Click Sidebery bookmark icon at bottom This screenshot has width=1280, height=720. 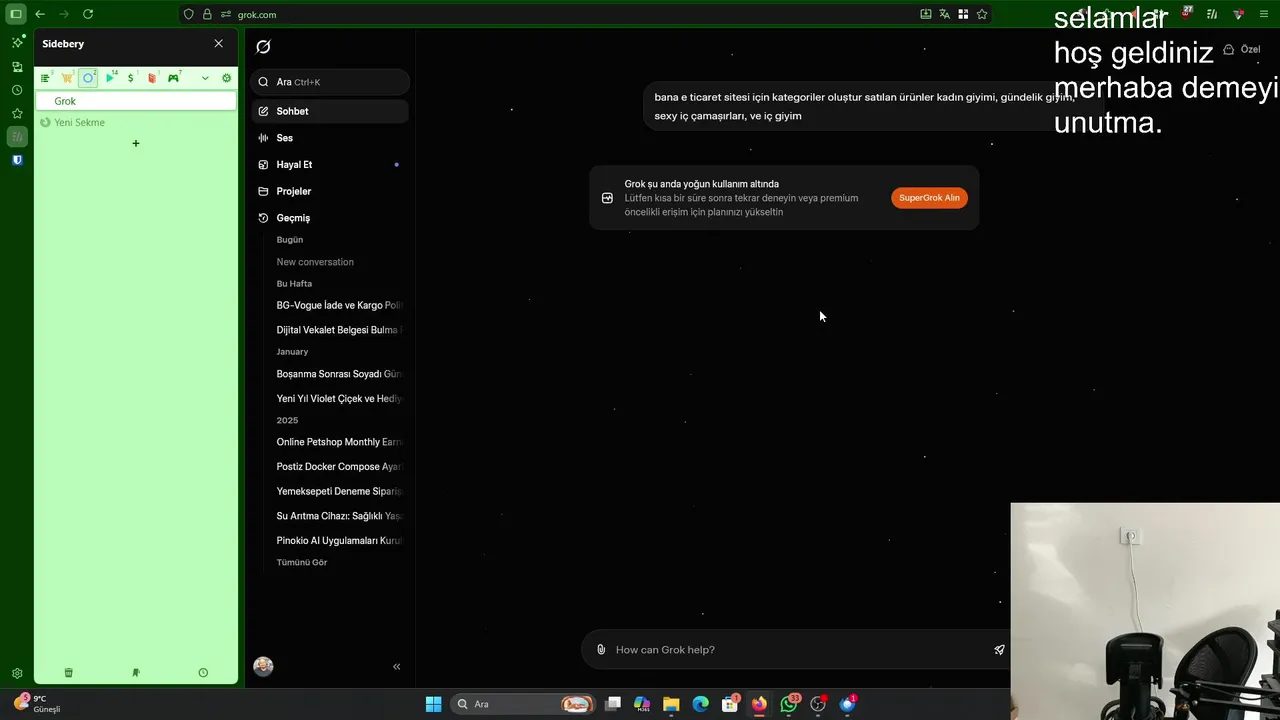coord(136,673)
